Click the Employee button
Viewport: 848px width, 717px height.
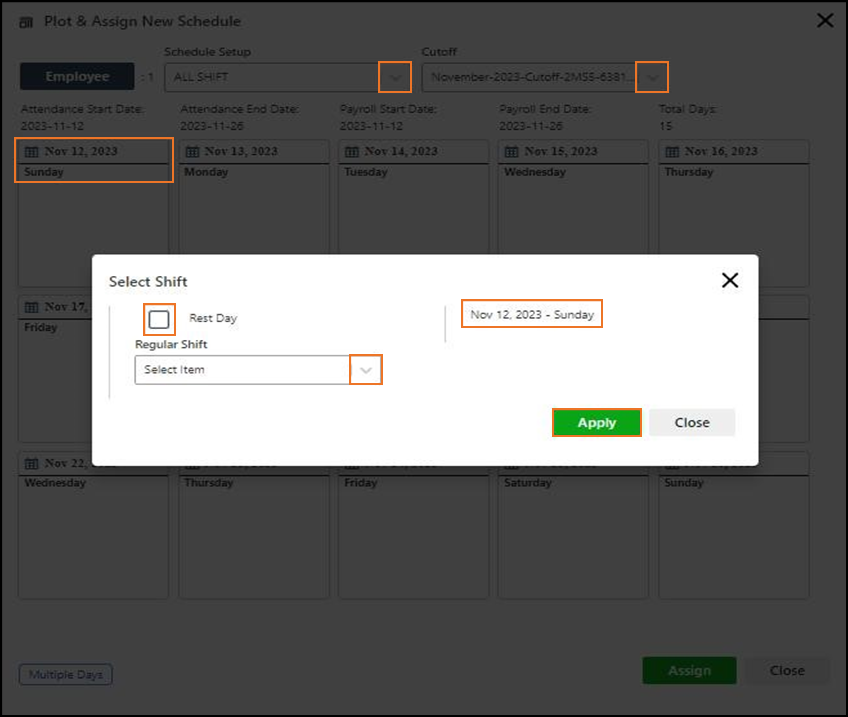(x=77, y=77)
